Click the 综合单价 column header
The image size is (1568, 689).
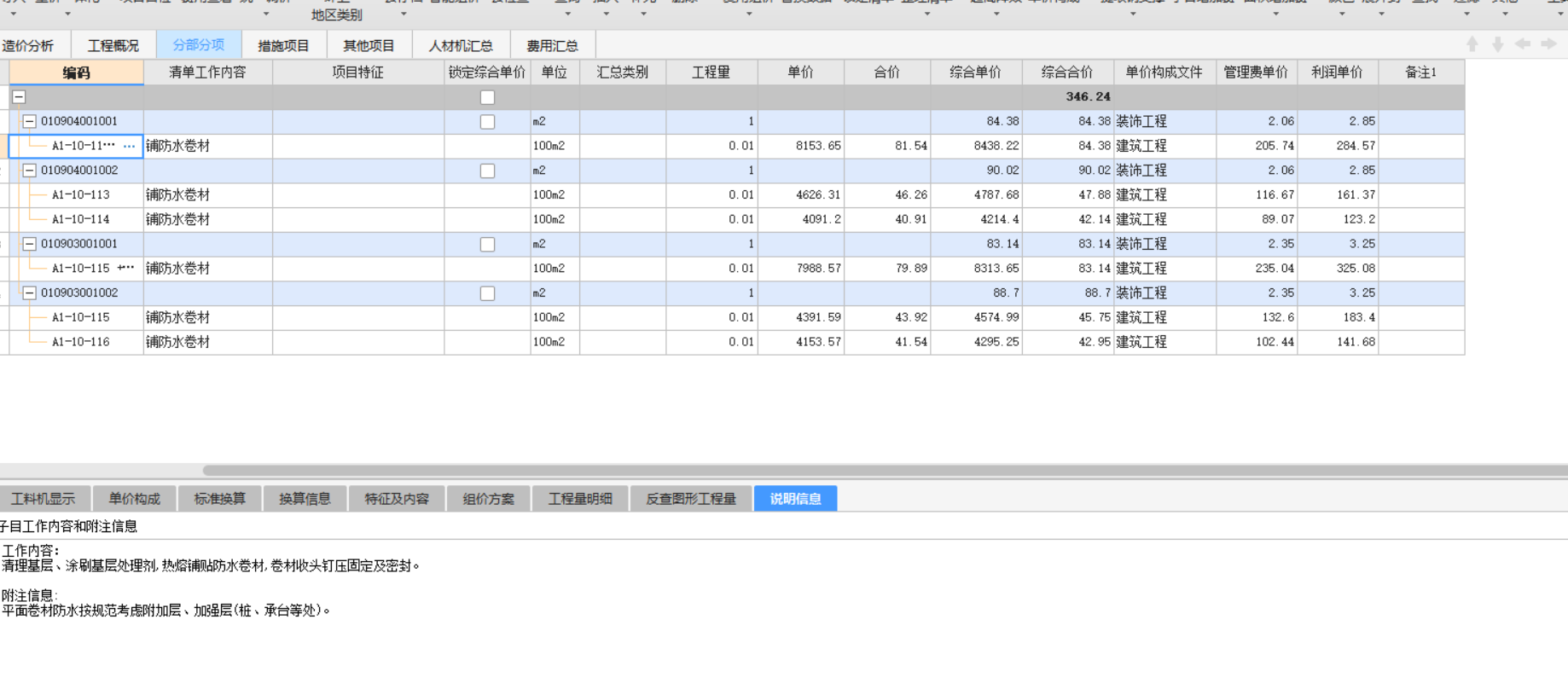[976, 72]
